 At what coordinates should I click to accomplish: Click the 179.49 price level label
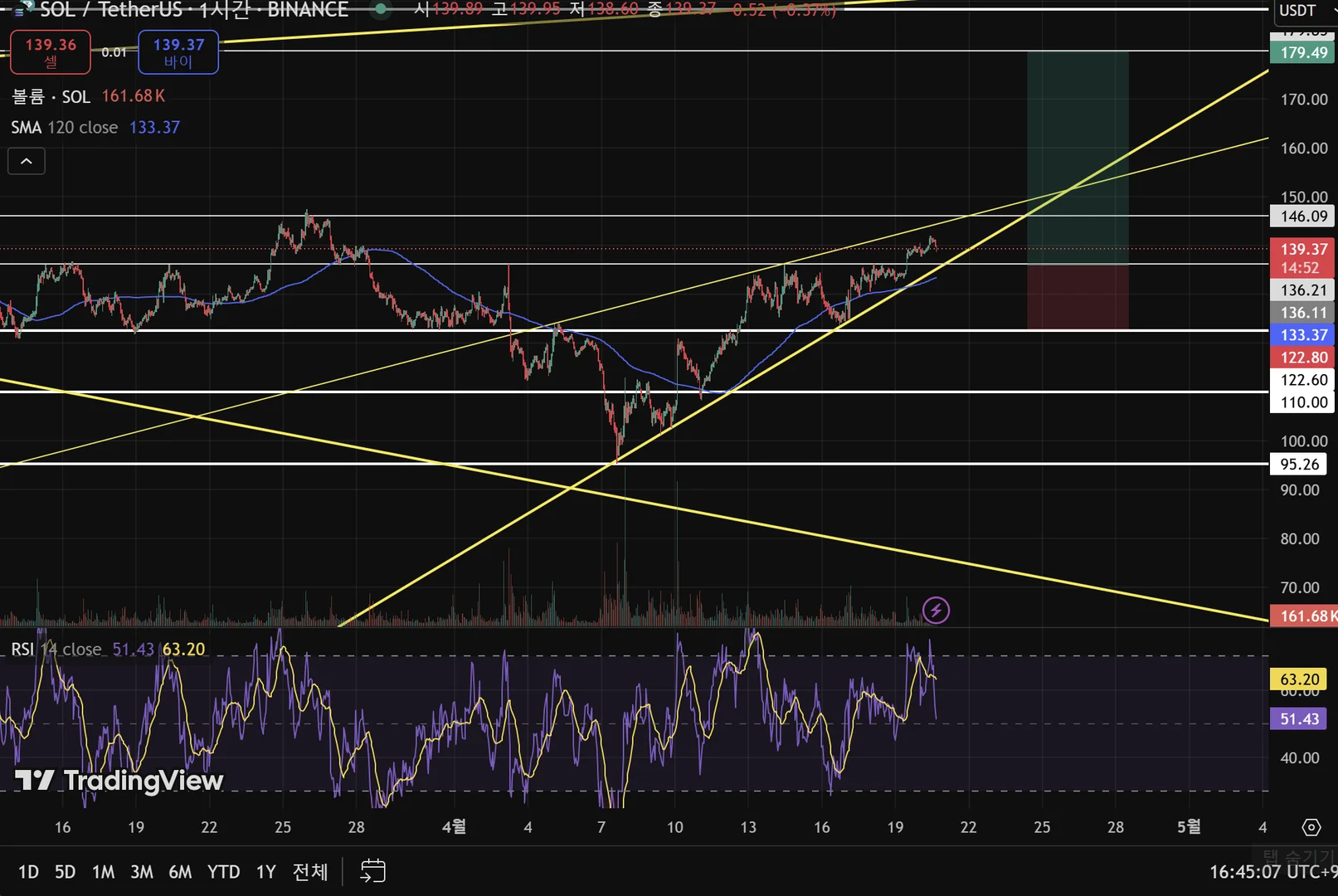(x=1303, y=53)
